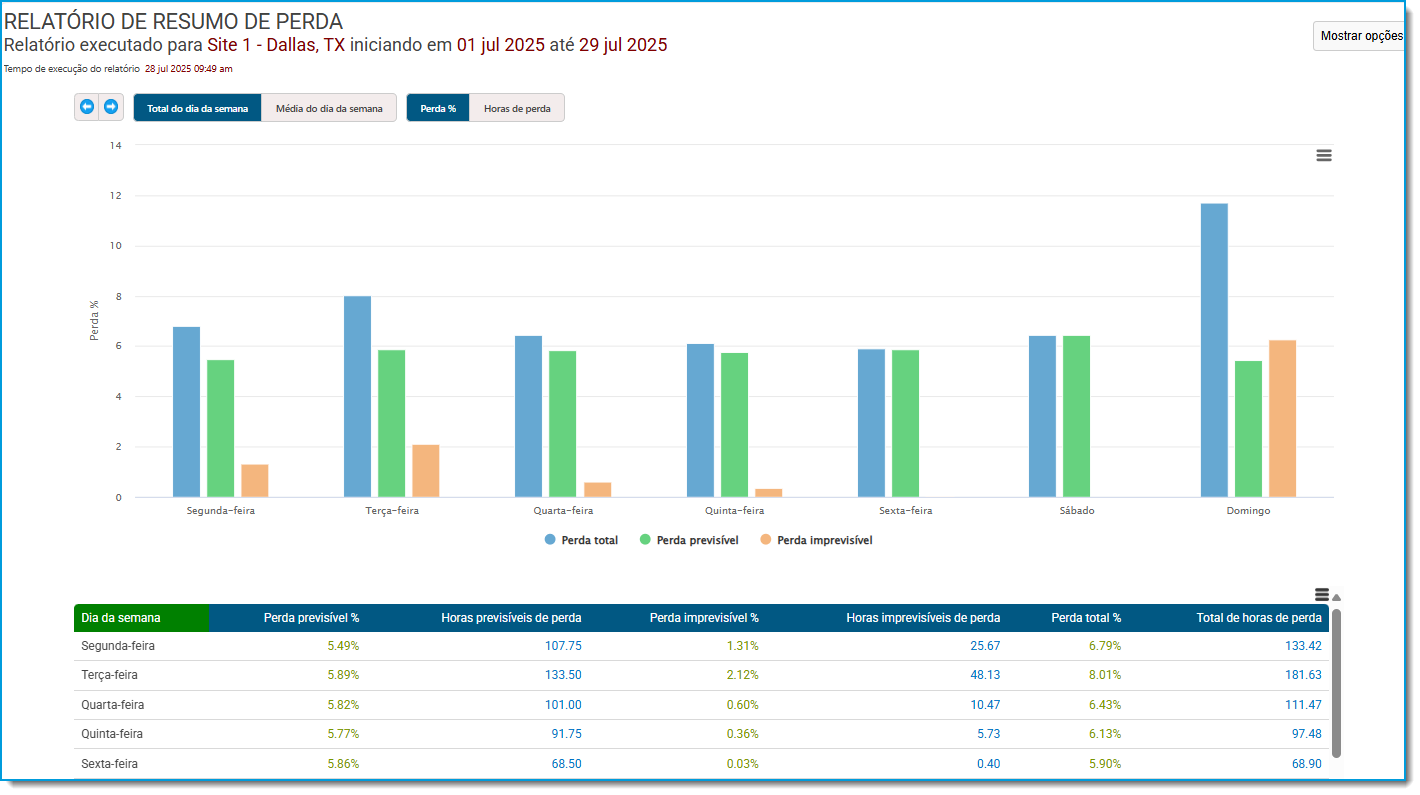Open the table hamburger menu above the grid
This screenshot has height=795, width=1420.
pyautogui.click(x=1322, y=595)
